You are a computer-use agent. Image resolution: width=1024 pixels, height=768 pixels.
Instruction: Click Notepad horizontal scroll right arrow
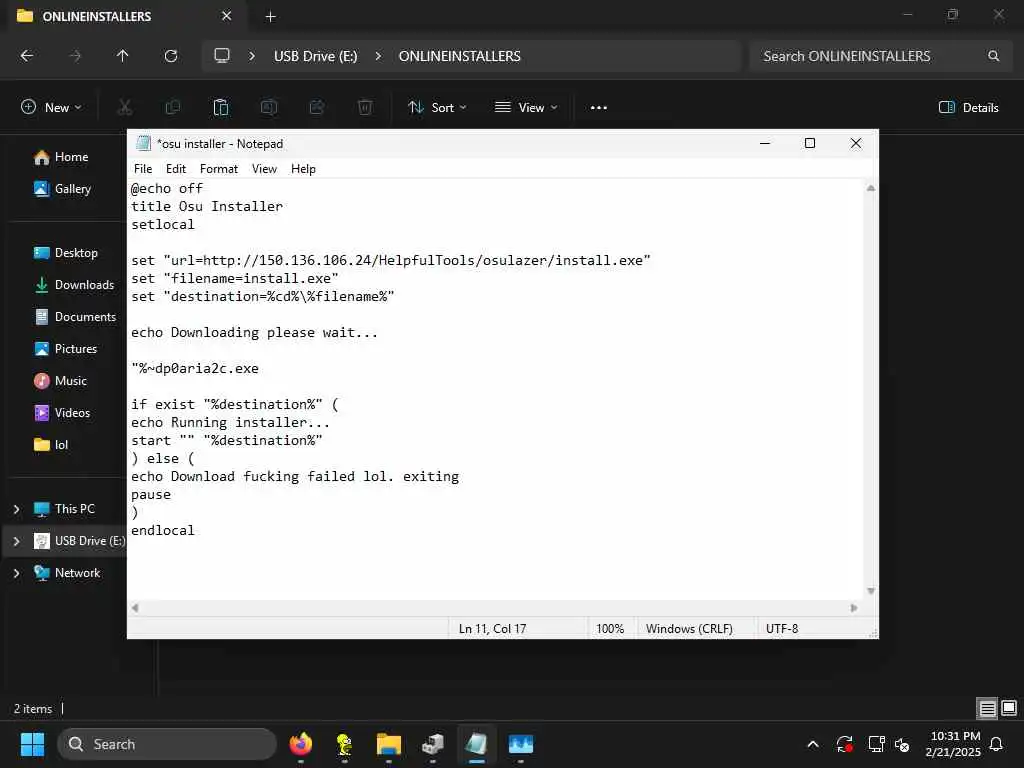854,608
